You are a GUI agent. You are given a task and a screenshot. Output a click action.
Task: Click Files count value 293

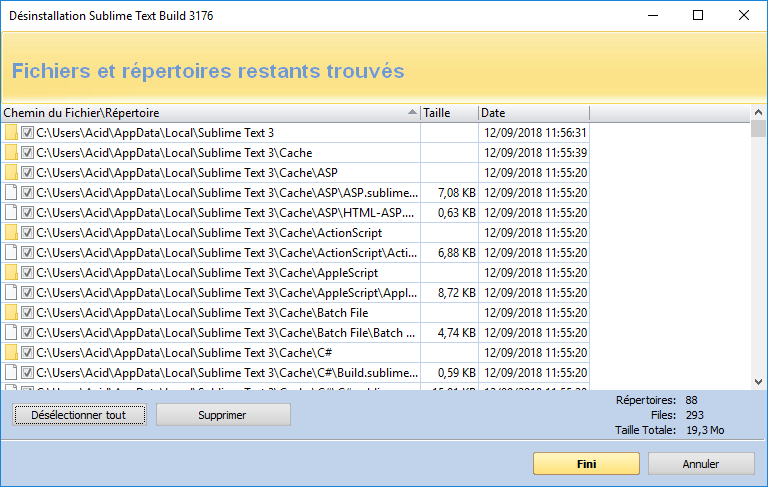(x=694, y=415)
